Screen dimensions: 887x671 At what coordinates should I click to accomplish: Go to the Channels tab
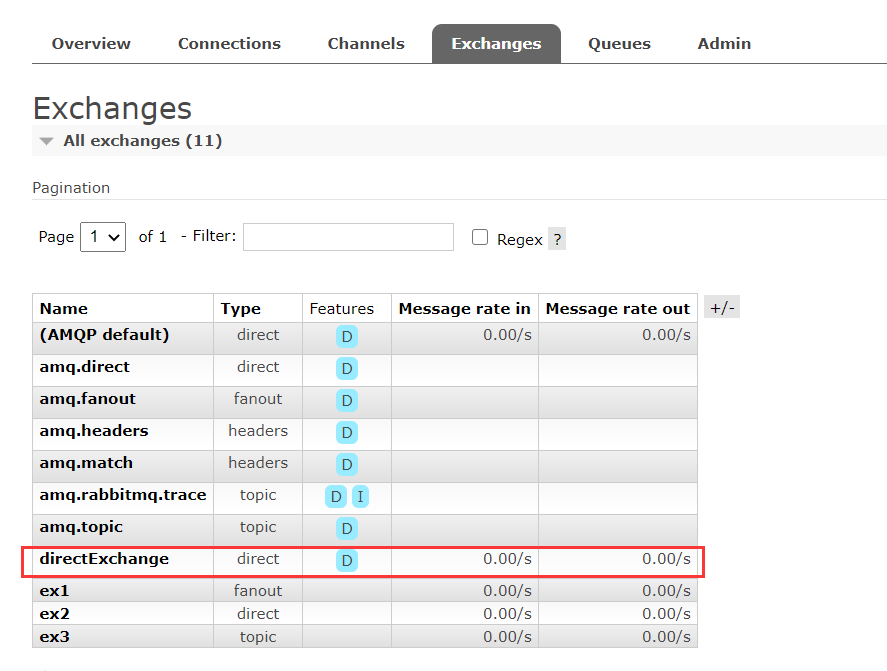point(366,44)
